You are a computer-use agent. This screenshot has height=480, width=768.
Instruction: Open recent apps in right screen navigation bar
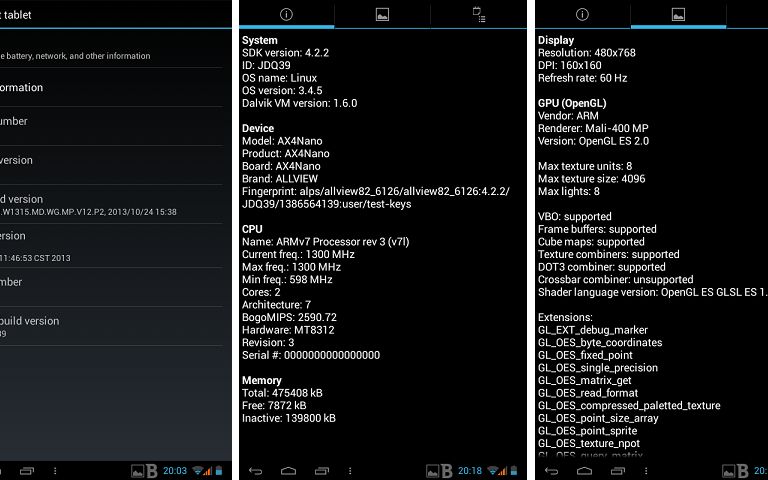(618, 470)
